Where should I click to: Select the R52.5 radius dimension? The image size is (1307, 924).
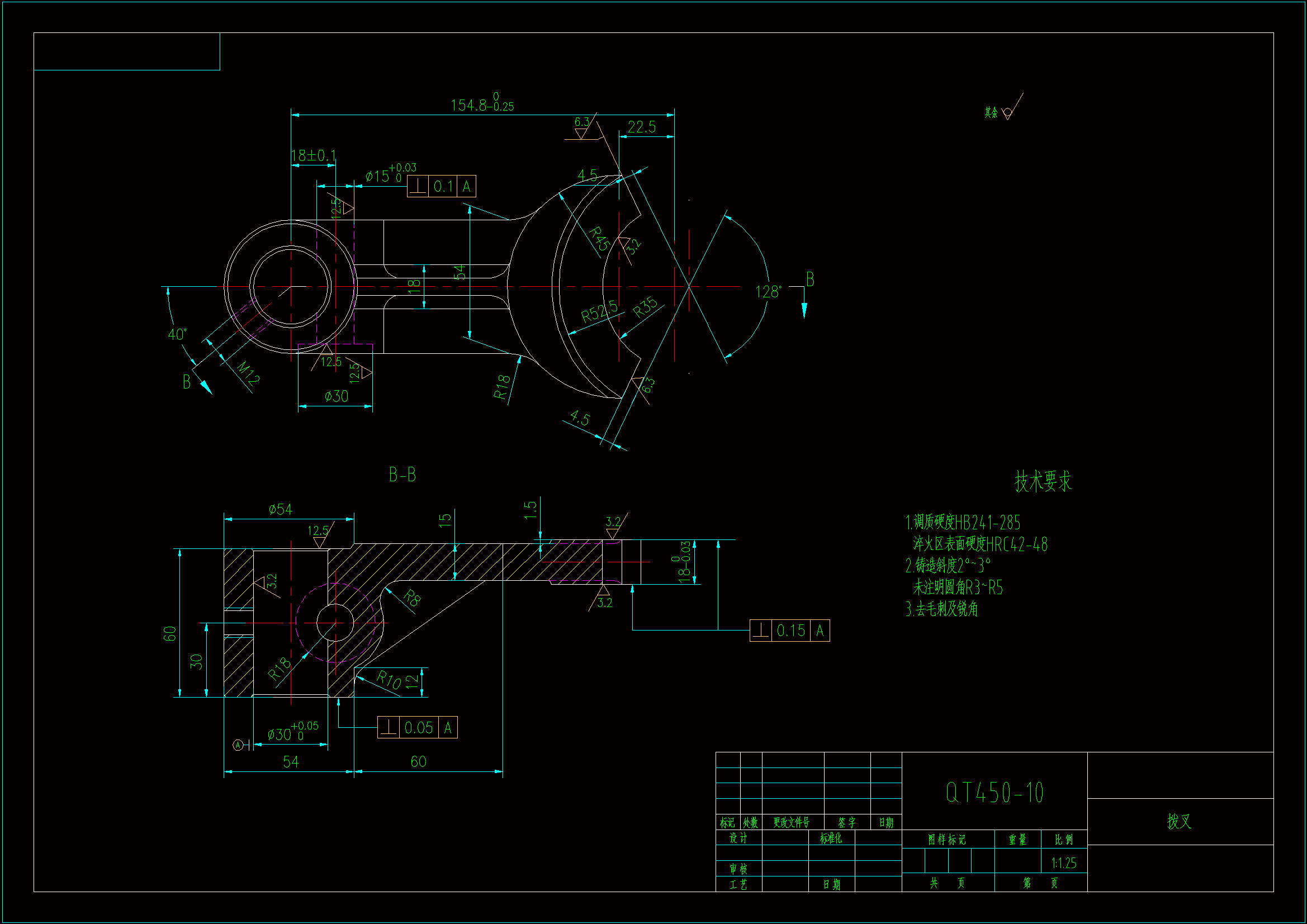pyautogui.click(x=599, y=312)
